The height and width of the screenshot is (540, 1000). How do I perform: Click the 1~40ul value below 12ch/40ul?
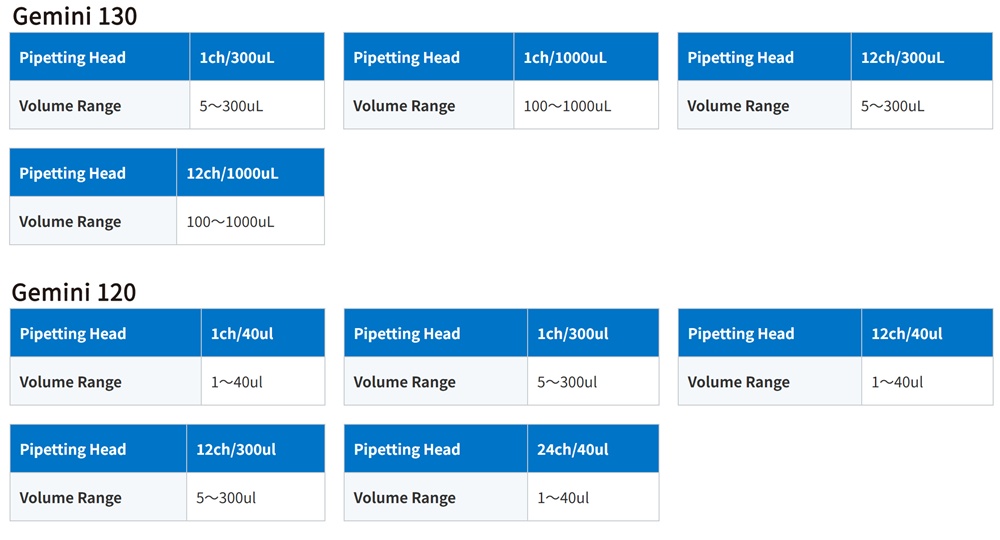click(x=897, y=382)
